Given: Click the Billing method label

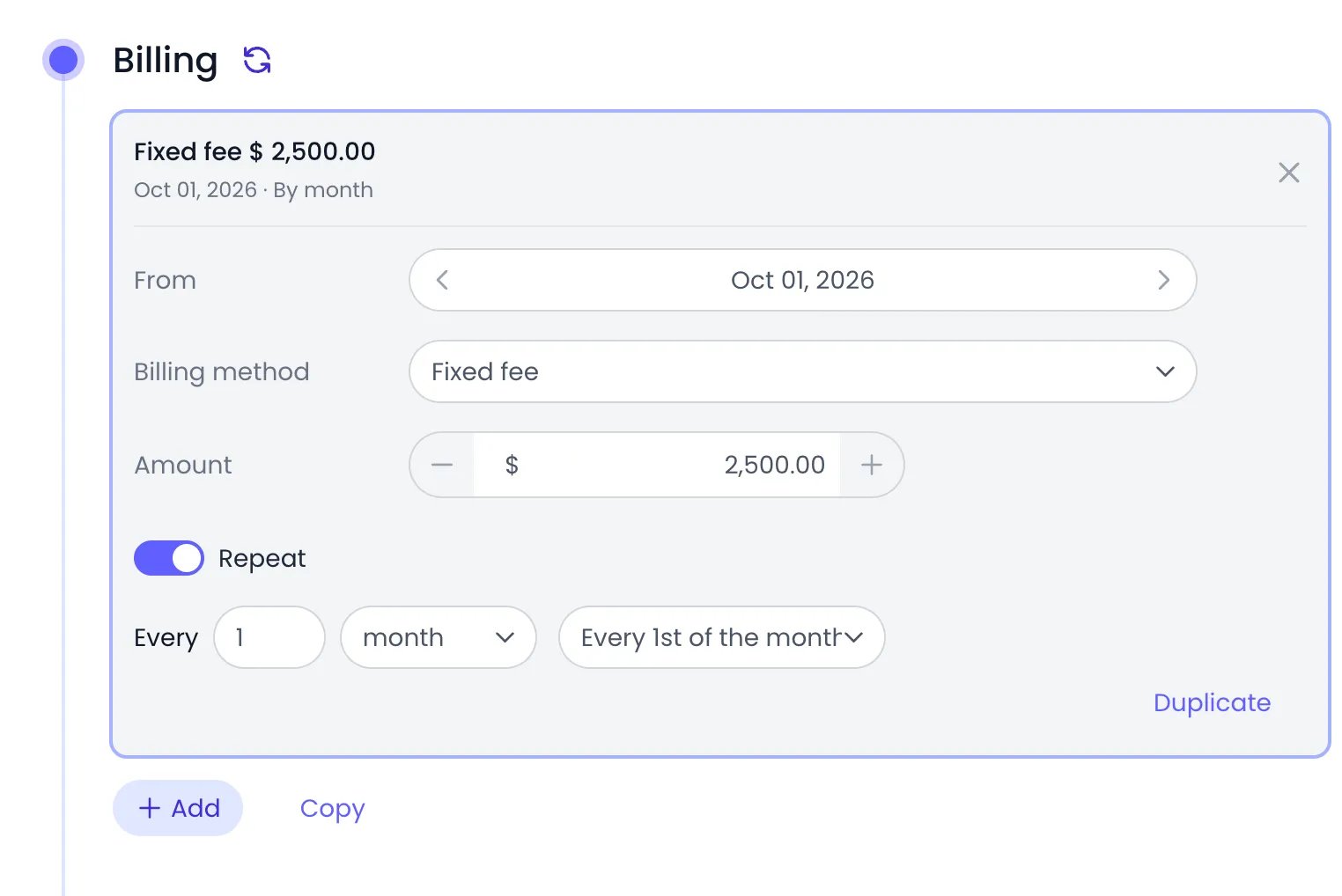Looking at the screenshot, I should click(222, 371).
